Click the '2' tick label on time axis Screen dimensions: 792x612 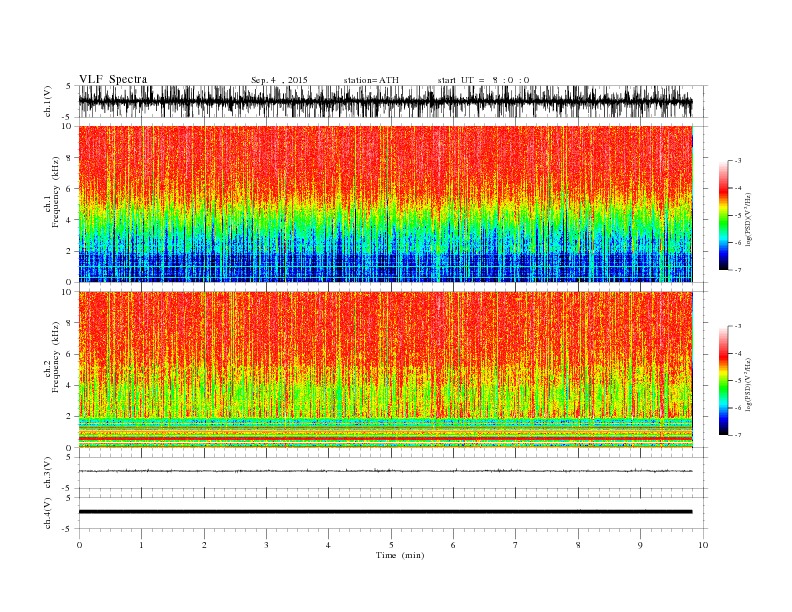[x=204, y=545]
